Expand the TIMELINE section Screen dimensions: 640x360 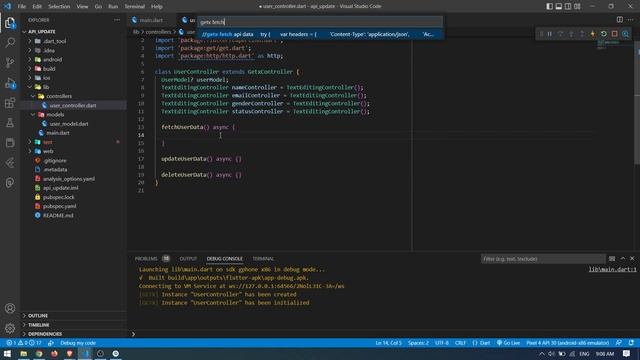[x=73, y=325]
